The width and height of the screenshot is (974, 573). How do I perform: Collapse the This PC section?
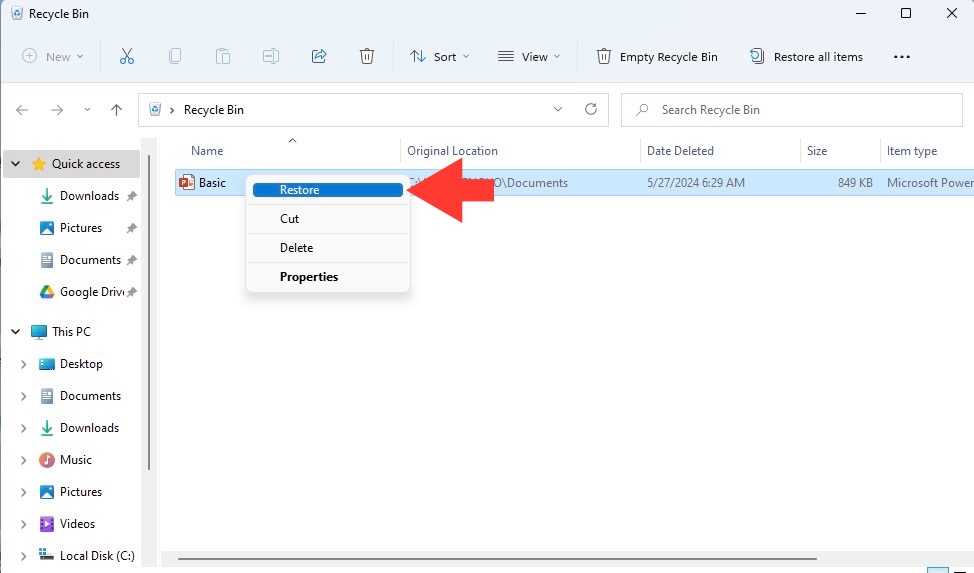click(16, 332)
